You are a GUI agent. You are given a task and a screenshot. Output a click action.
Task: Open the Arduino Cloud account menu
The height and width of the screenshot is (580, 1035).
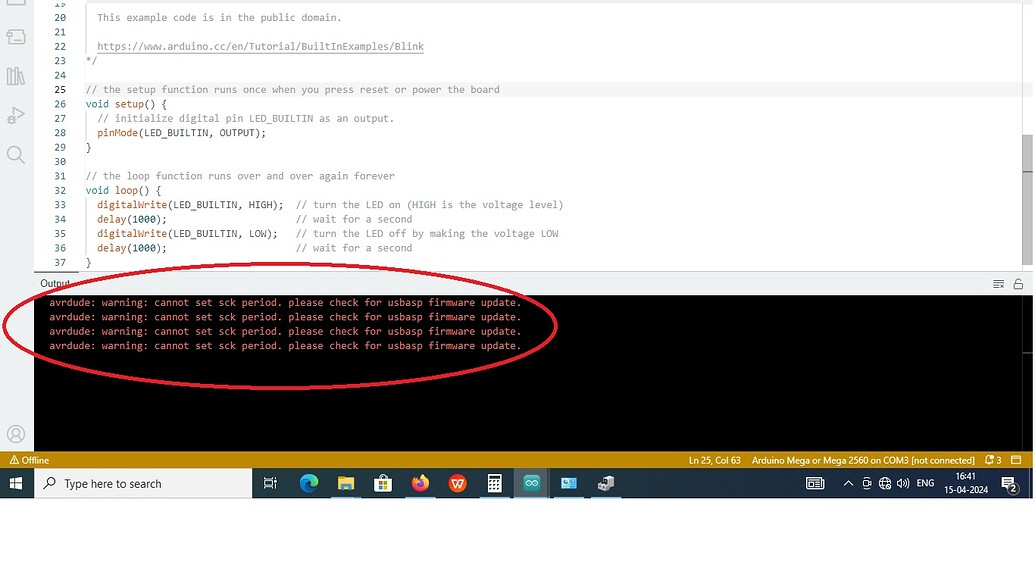pyautogui.click(x=15, y=434)
